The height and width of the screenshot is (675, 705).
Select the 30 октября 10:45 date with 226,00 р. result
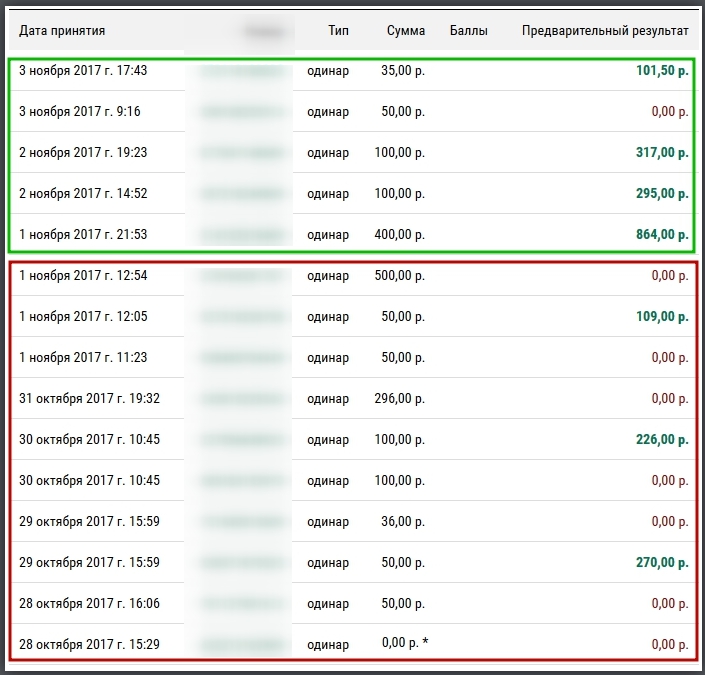tap(89, 439)
